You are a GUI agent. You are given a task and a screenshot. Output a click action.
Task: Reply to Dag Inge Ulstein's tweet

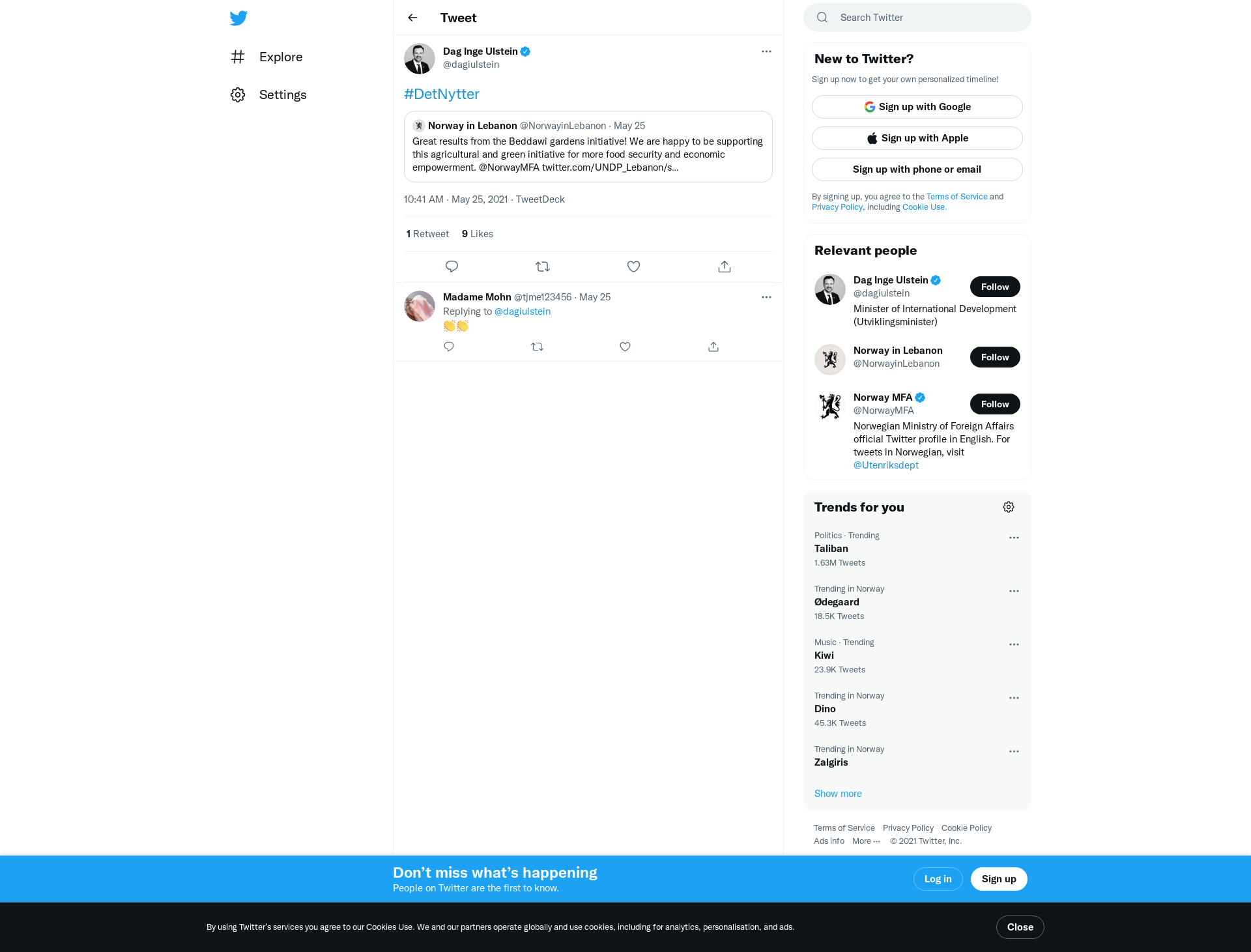452,267
